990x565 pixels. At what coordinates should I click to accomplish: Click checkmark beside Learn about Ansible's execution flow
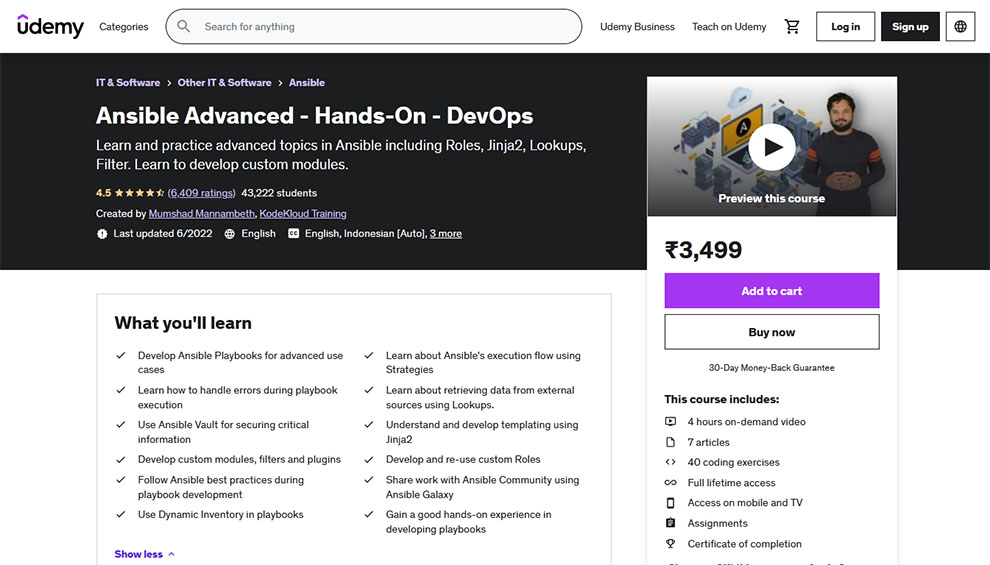click(x=369, y=355)
